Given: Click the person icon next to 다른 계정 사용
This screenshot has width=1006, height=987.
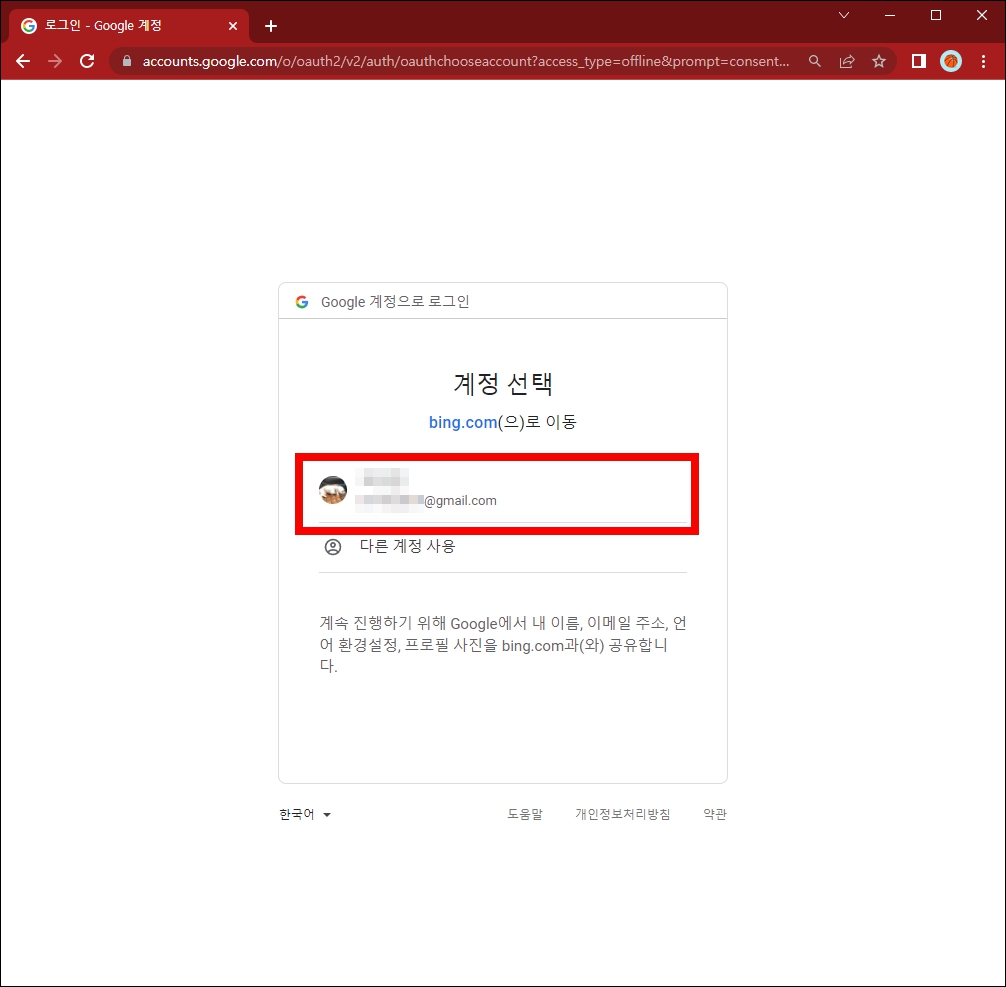Looking at the screenshot, I should point(333,546).
